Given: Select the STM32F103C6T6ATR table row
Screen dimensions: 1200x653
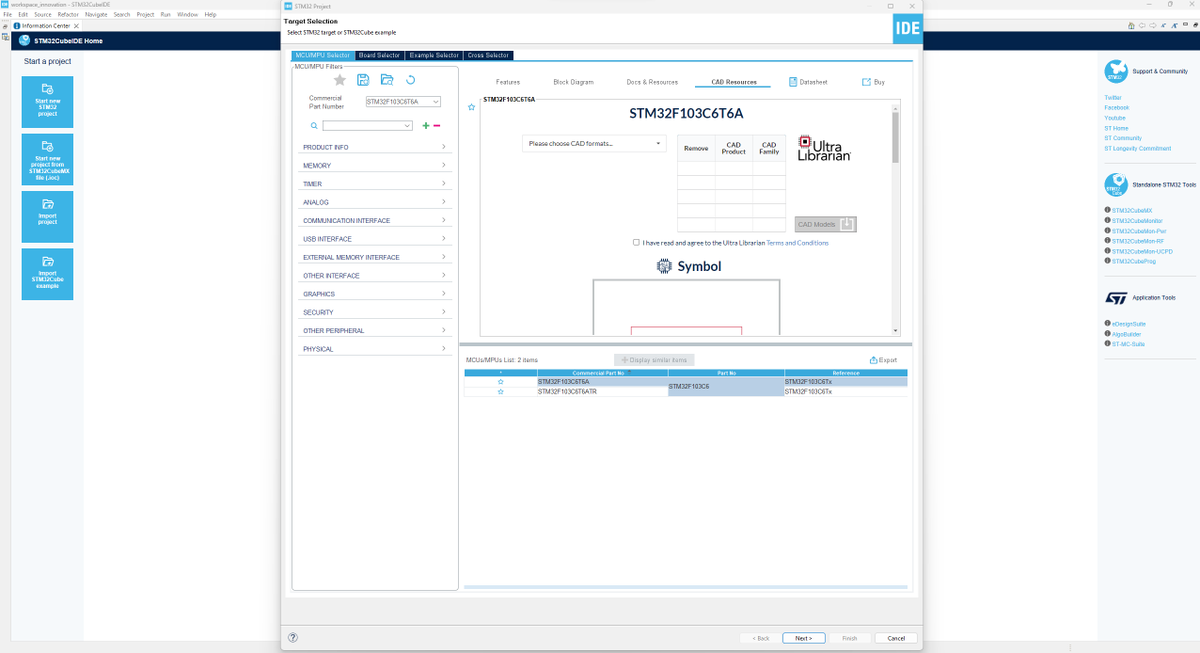Looking at the screenshot, I should [x=686, y=392].
